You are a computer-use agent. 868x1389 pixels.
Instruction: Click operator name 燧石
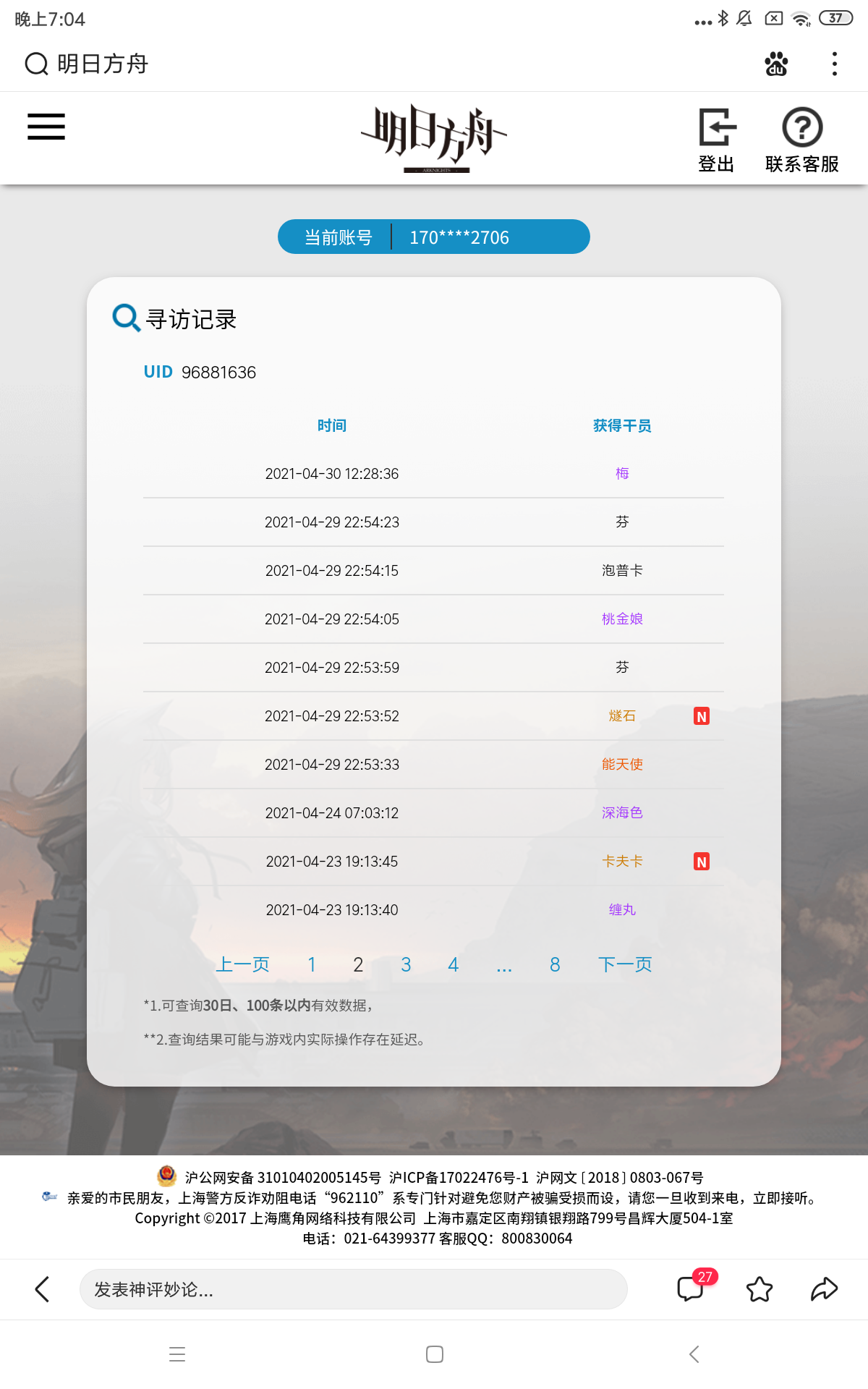point(622,715)
